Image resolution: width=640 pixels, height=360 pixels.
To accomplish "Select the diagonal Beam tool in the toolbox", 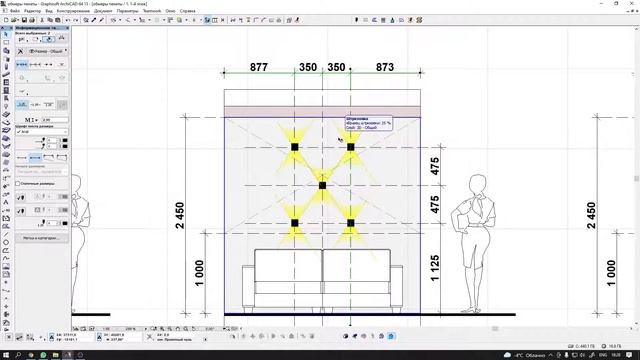I will point(6,75).
